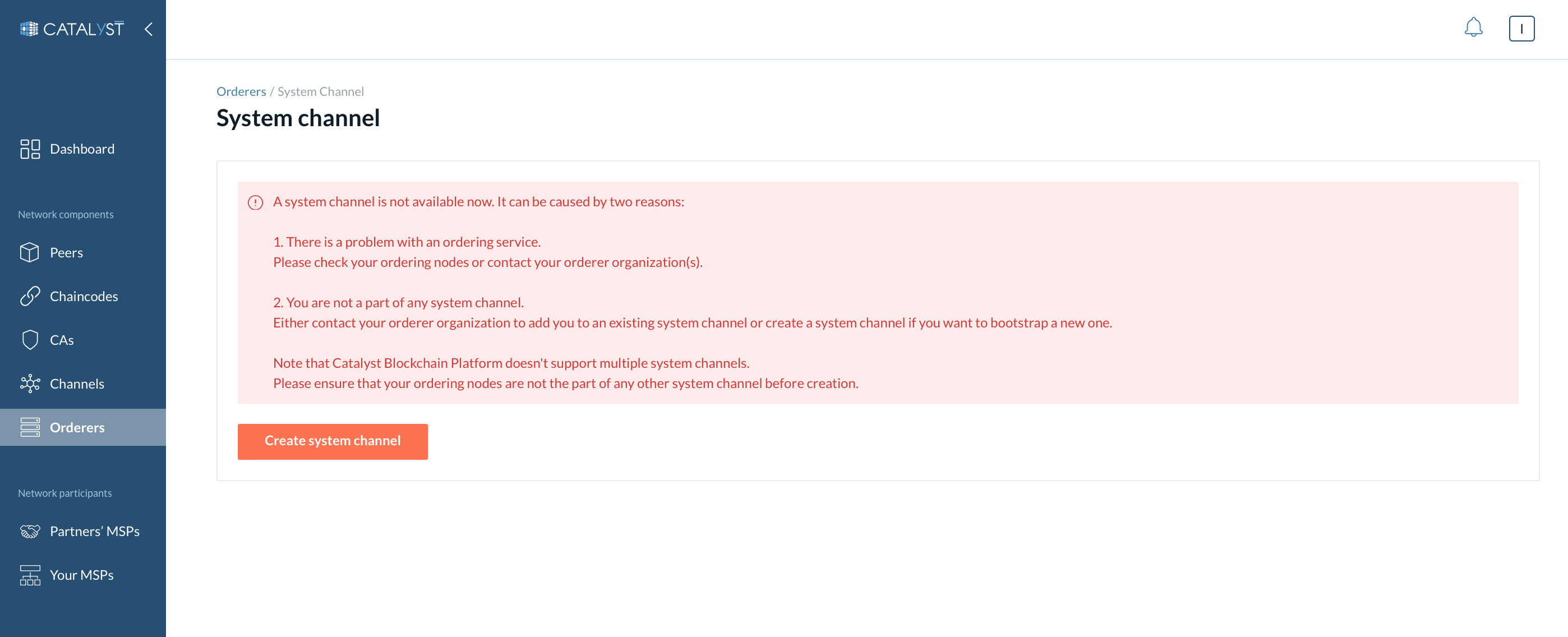Viewport: 1568px width, 637px height.
Task: Click the Chaincodes icon in sidebar
Action: pyautogui.click(x=29, y=296)
